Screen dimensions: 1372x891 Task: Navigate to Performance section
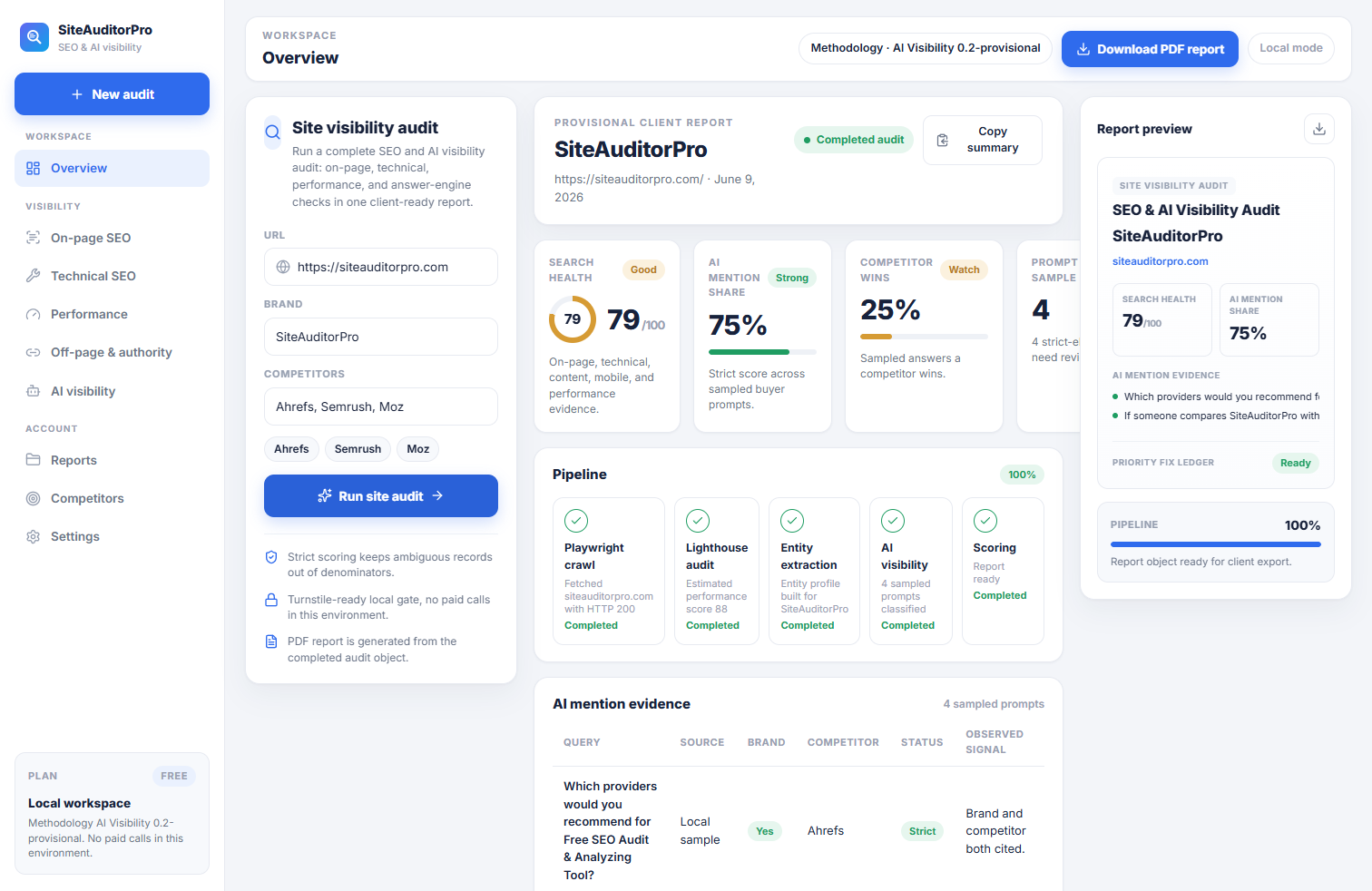point(112,314)
